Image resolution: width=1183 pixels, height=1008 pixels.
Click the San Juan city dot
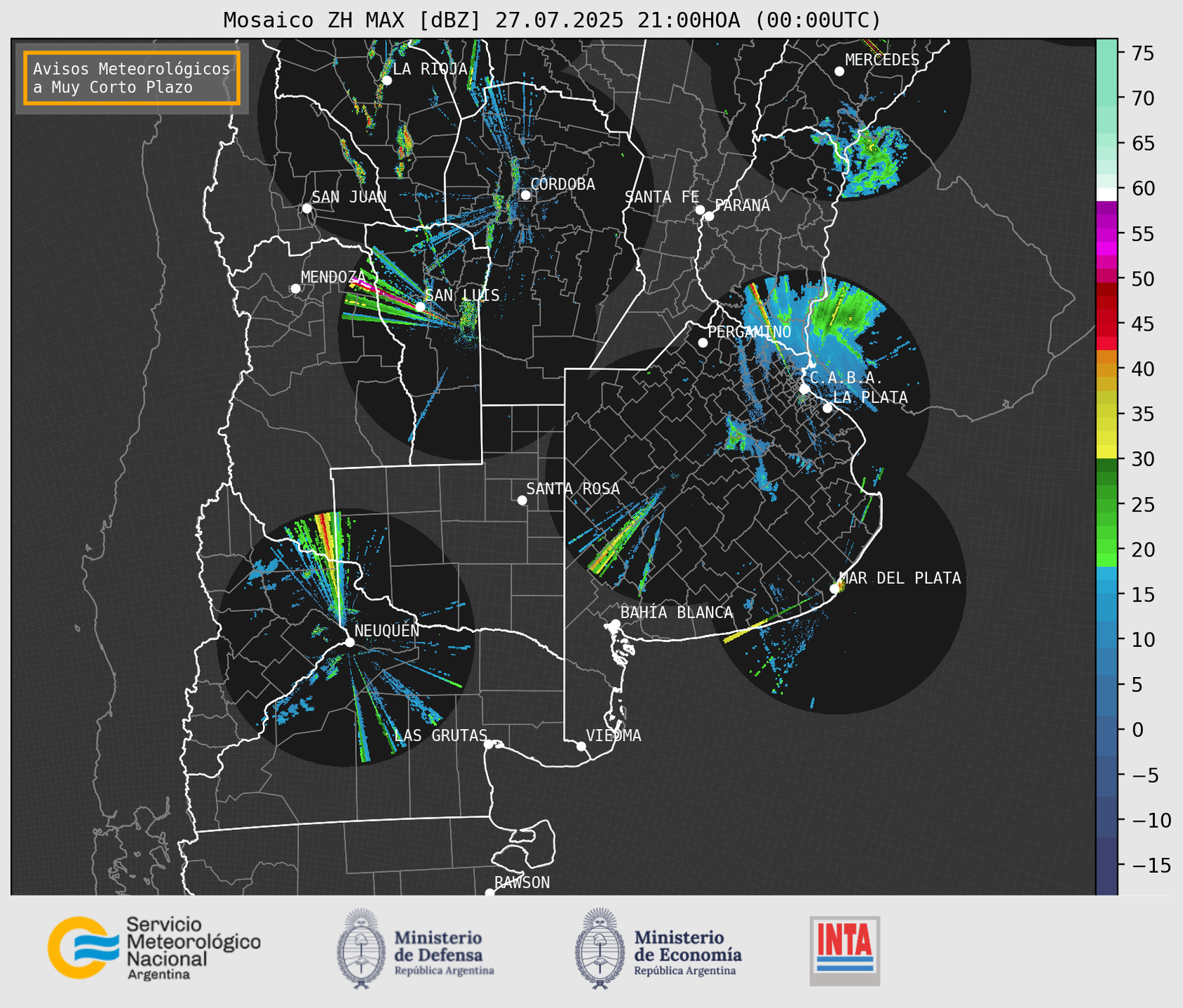(x=306, y=208)
